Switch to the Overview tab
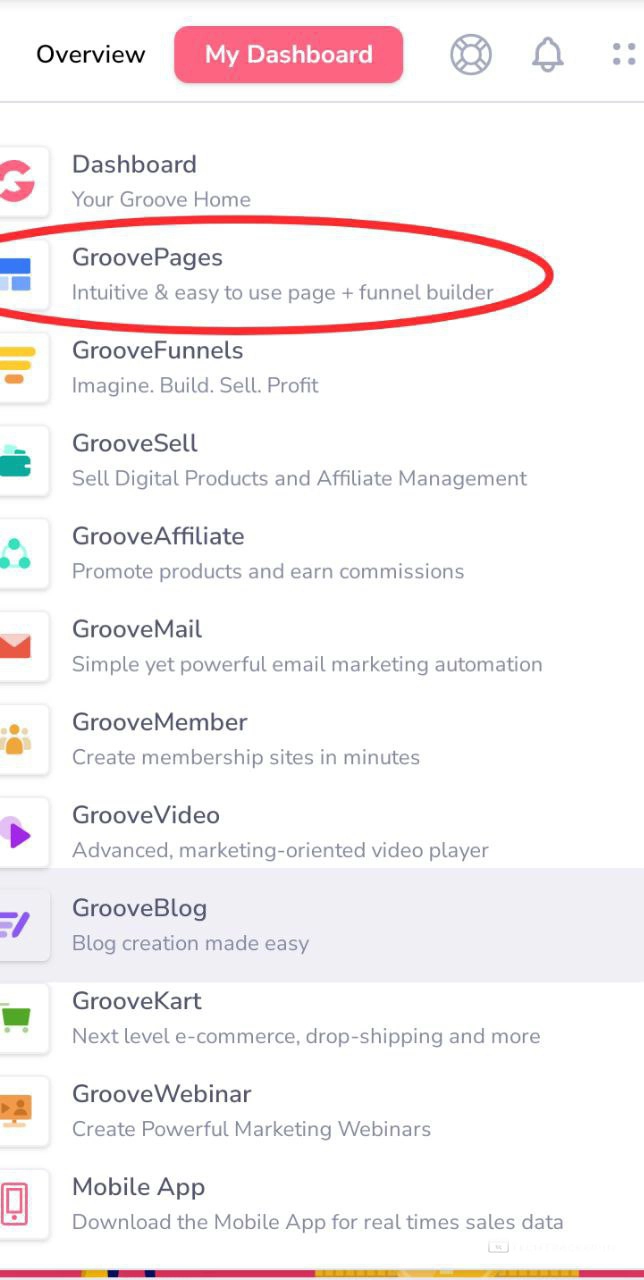Image resolution: width=644 pixels, height=1280 pixels. [91, 55]
